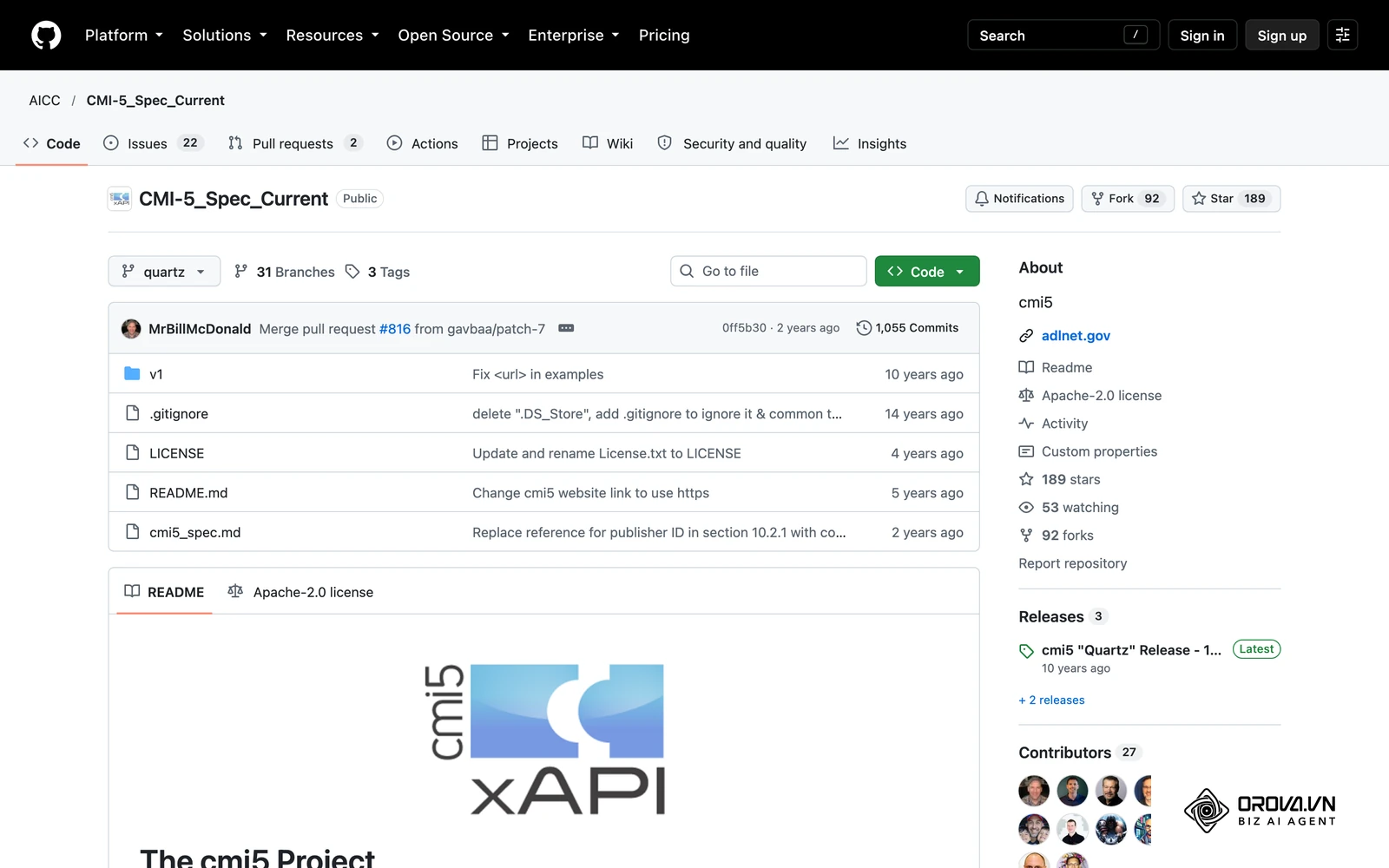Click the commit history clock icon
1389x868 pixels.
864,328
